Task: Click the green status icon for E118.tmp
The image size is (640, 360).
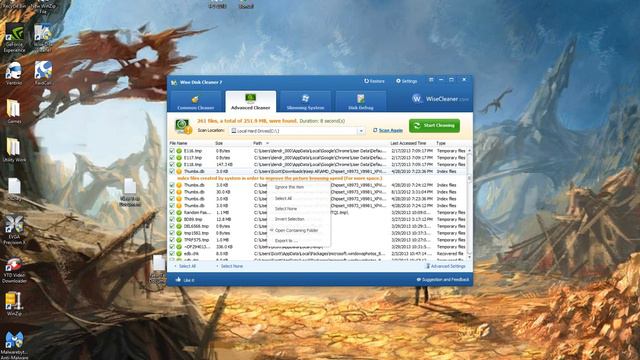Action: (179, 164)
